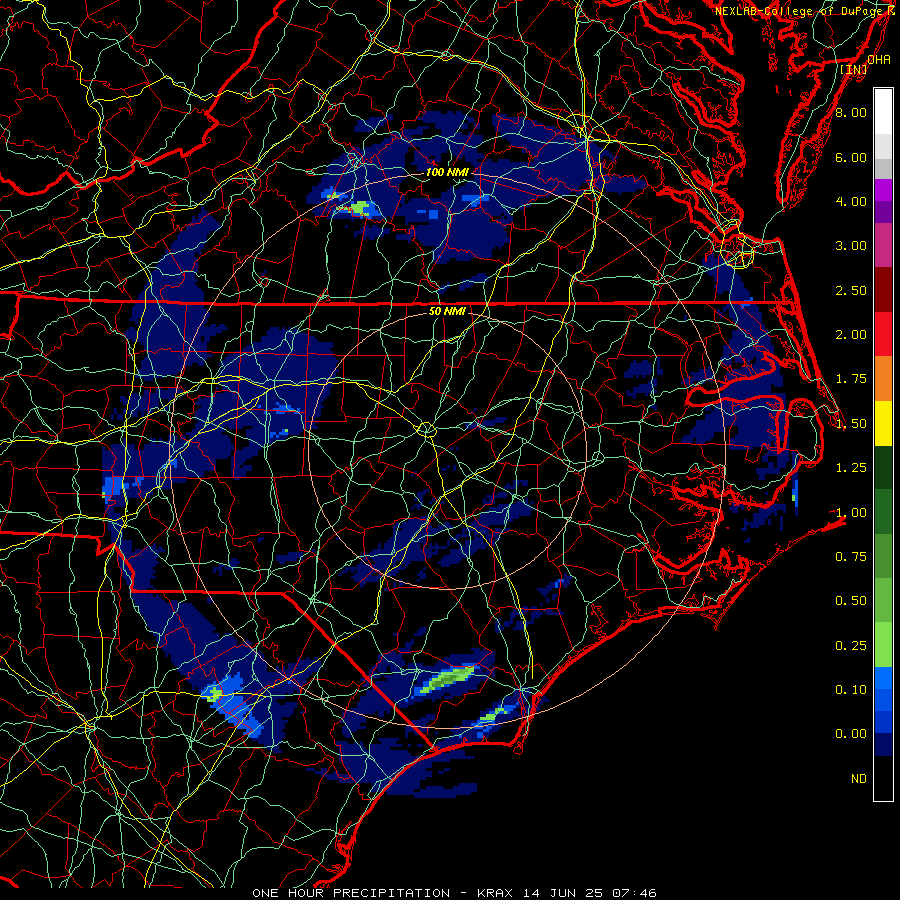This screenshot has height=900, width=900.
Task: Click the '100 NMI' range ring label
Action: pyautogui.click(x=447, y=172)
